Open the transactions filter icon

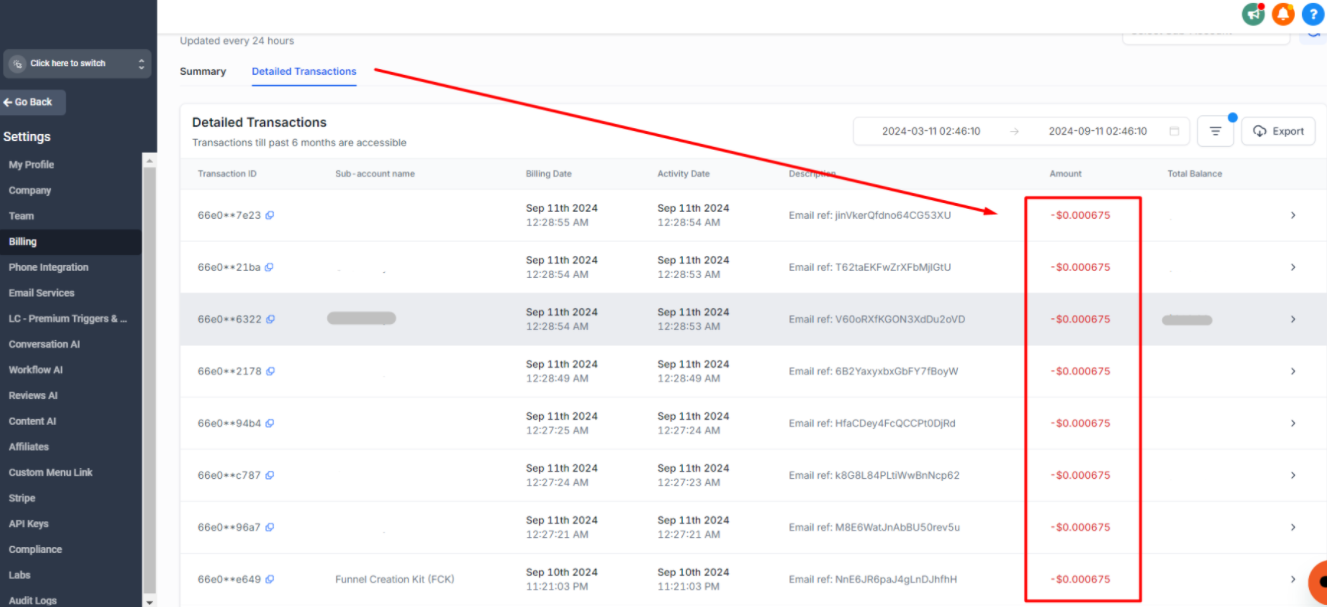1215,131
